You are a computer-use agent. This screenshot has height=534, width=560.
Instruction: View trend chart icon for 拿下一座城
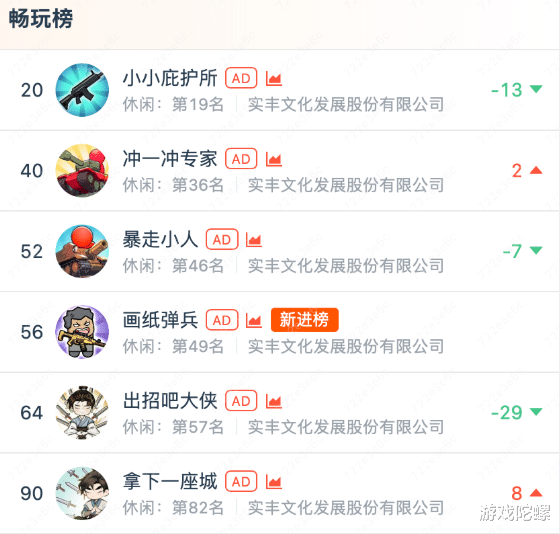click(274, 482)
